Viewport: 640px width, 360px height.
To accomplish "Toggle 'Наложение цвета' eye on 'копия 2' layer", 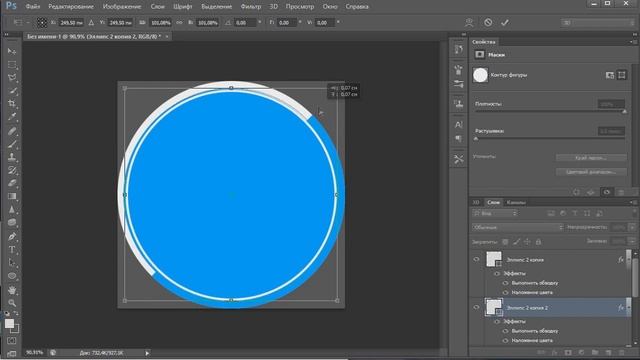I will (x=505, y=340).
